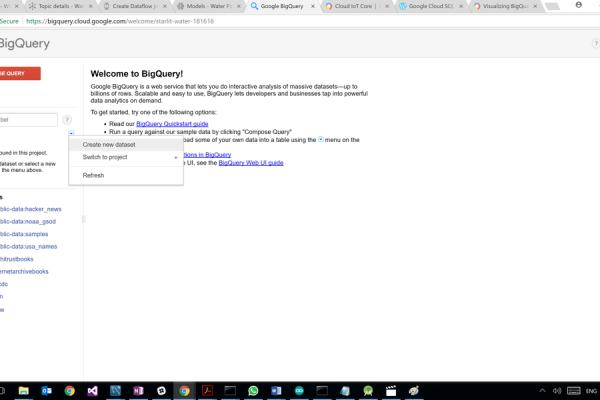This screenshot has height=400, width=600.
Task: Switch to the Visualizing BigQuery tab
Action: 505,6
